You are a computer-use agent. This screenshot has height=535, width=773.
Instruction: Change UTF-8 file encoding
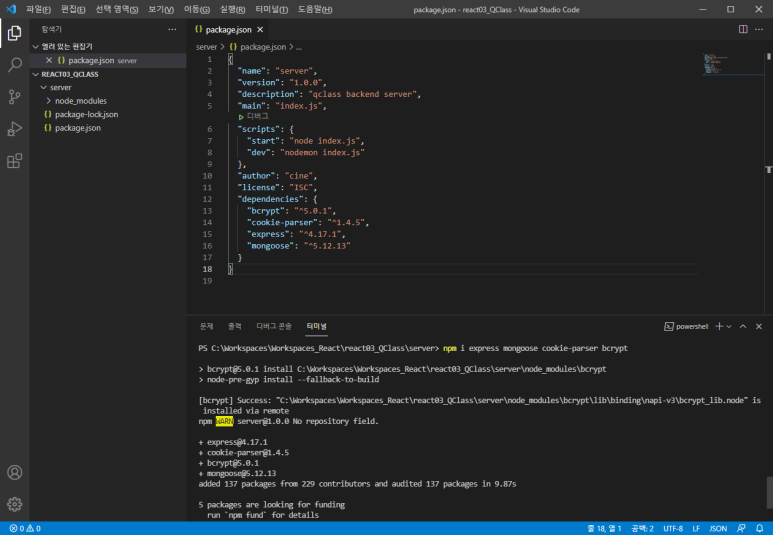click(x=673, y=529)
